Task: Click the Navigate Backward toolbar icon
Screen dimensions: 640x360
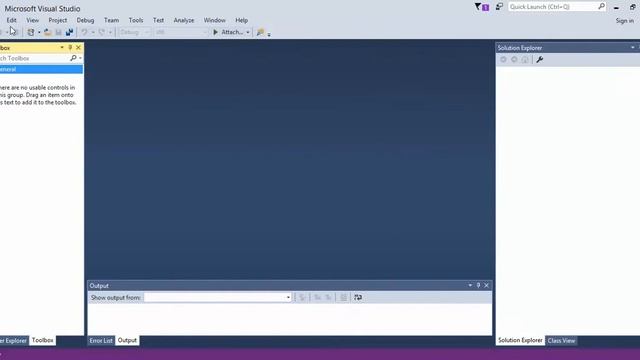Action: pyautogui.click(x=1, y=32)
